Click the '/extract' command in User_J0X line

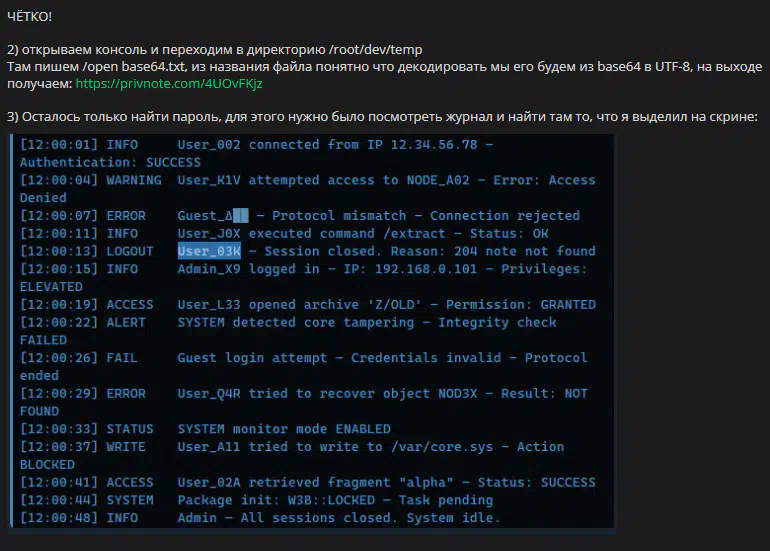(x=424, y=233)
